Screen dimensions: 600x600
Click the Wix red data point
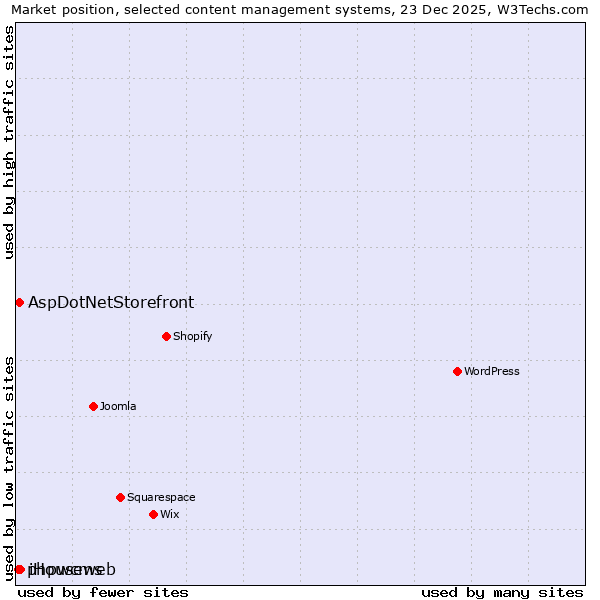point(153,514)
